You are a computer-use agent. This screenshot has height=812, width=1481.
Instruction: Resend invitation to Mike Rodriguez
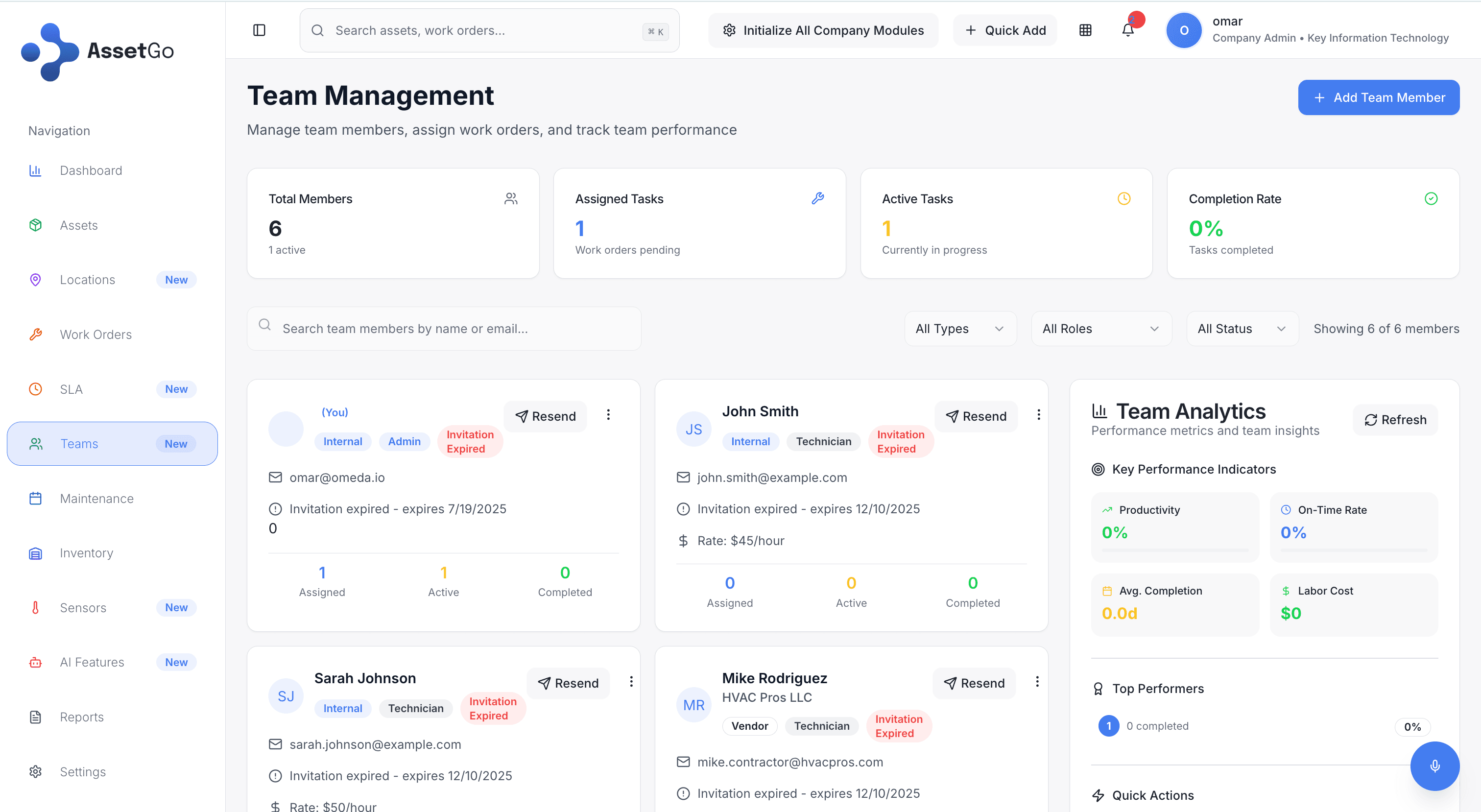(x=974, y=683)
